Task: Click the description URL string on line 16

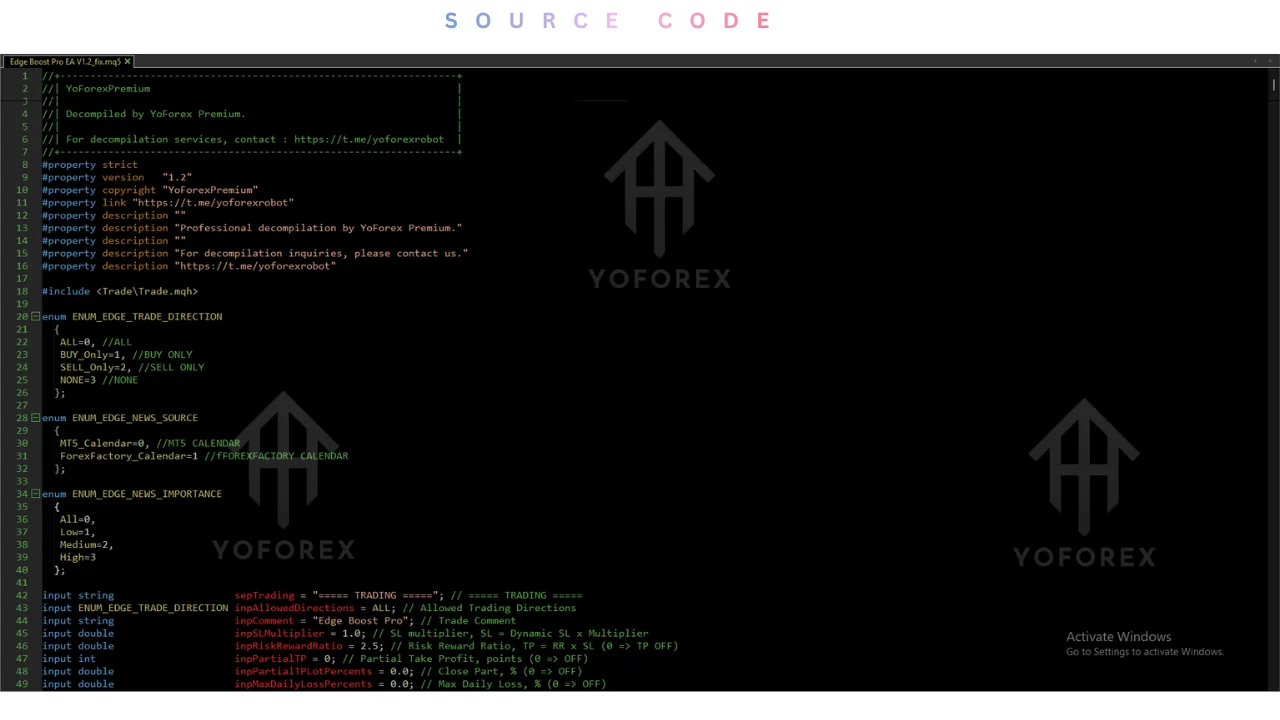Action: coord(255,266)
